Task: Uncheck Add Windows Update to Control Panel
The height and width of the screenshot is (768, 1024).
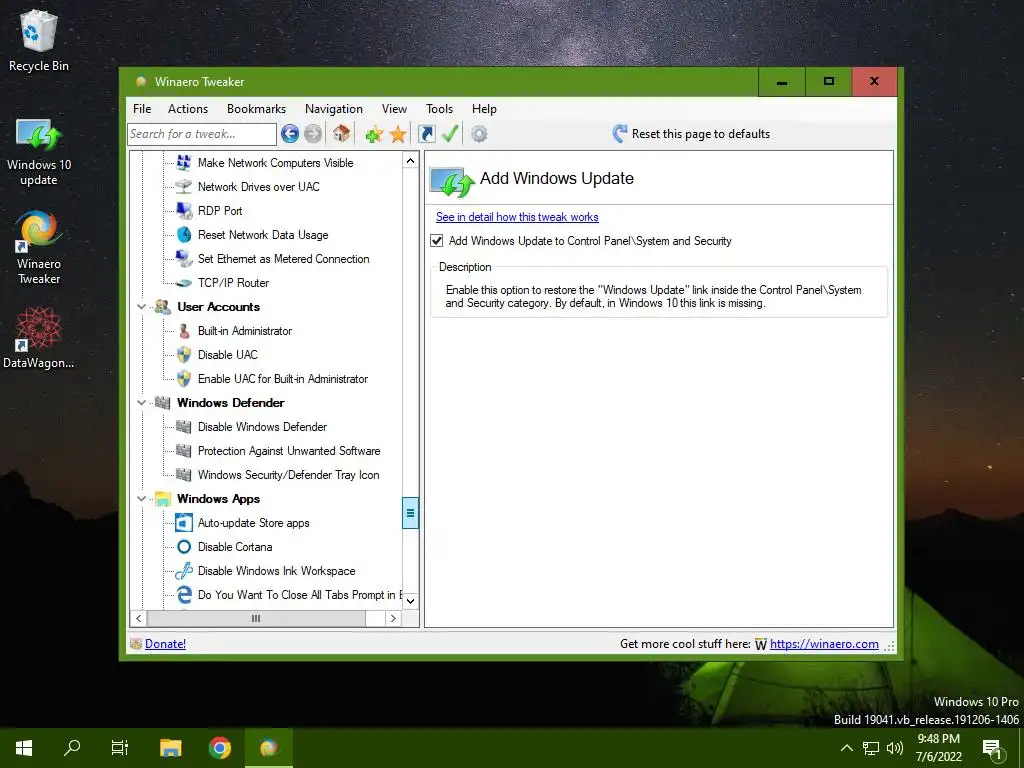Action: (437, 241)
